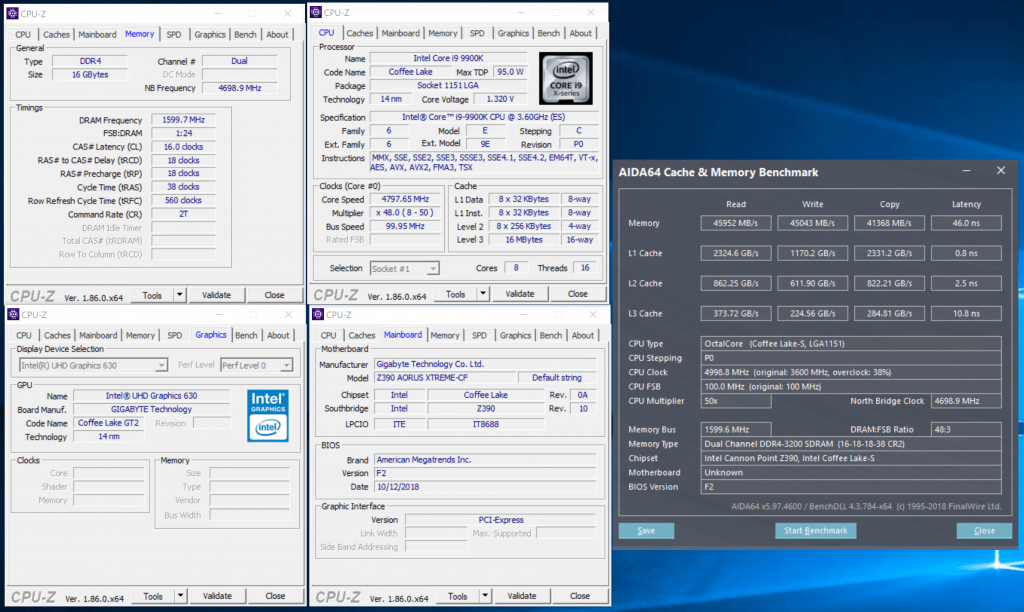Click the GPU code name Coffee Lake GT2
Screen dimensions: 1024x612
pyautogui.click(x=108, y=423)
